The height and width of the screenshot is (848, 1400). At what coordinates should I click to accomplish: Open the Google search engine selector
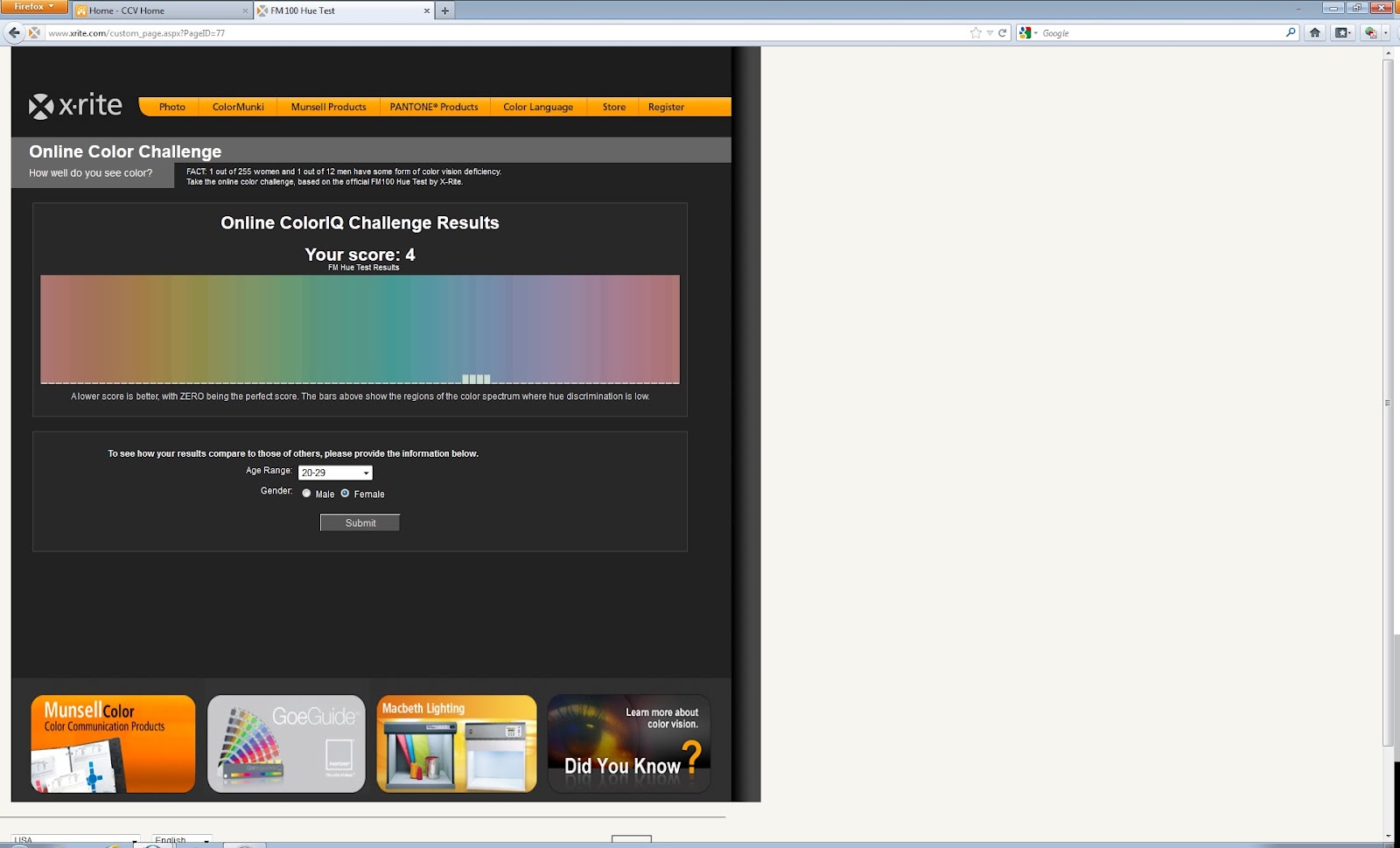[x=1028, y=33]
